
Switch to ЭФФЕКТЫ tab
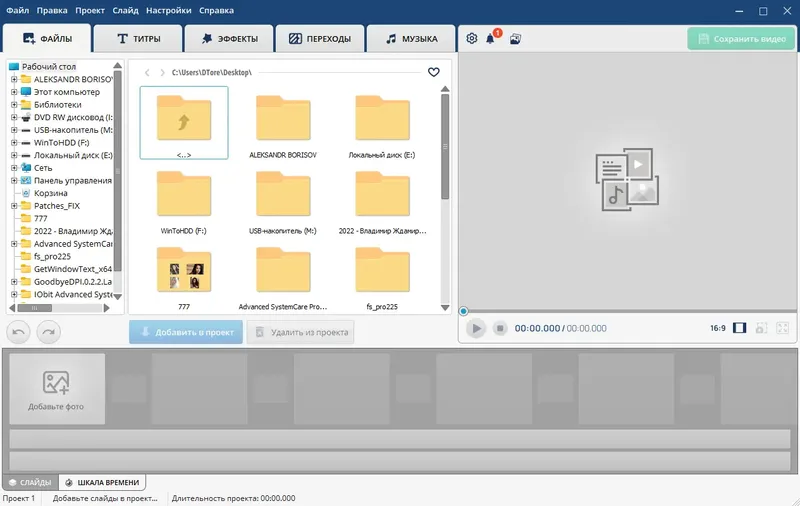[x=229, y=39]
